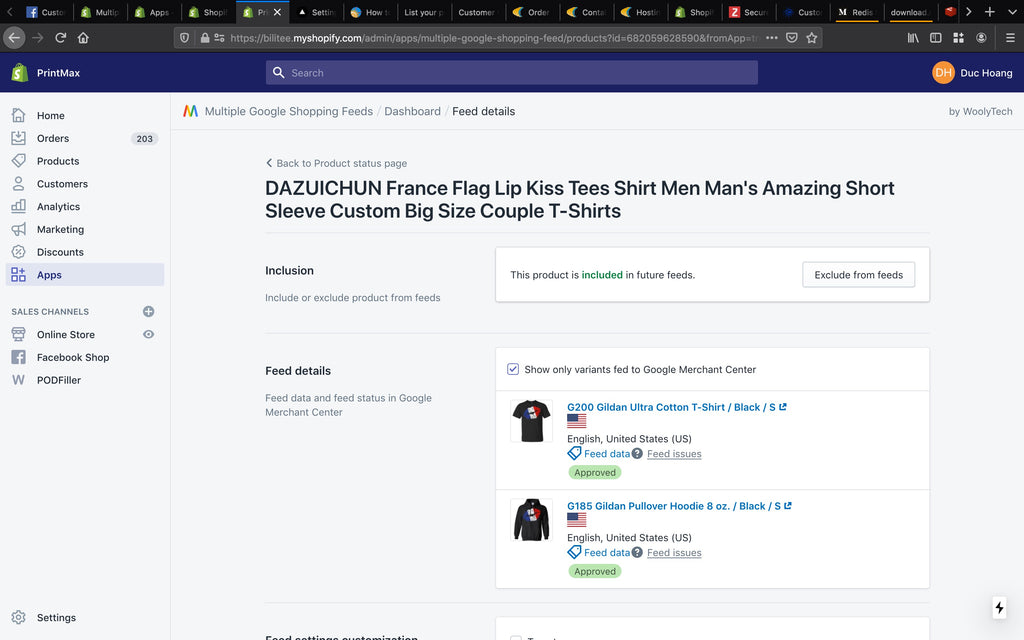Open the browser Library icon
Screen dimensions: 1024x640
point(913,38)
